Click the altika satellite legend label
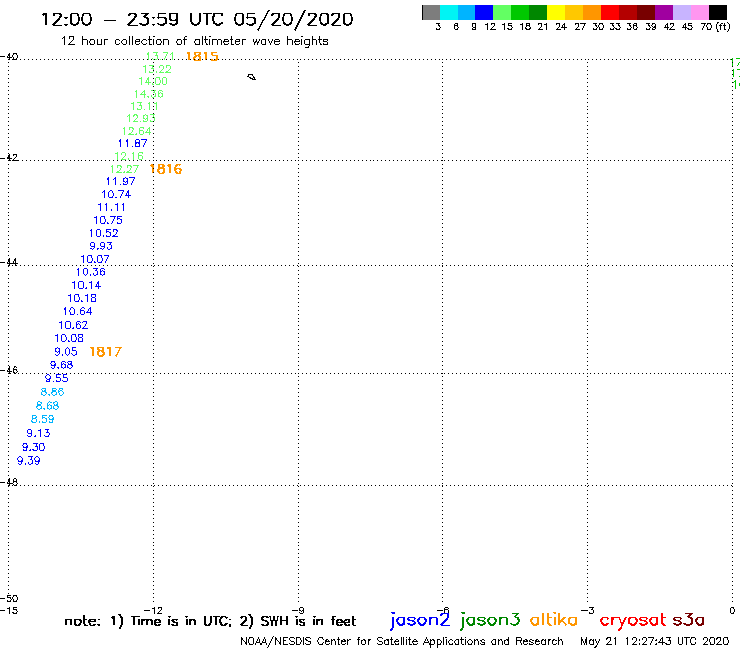Screen dimensions: 740x650 [x=554, y=619]
